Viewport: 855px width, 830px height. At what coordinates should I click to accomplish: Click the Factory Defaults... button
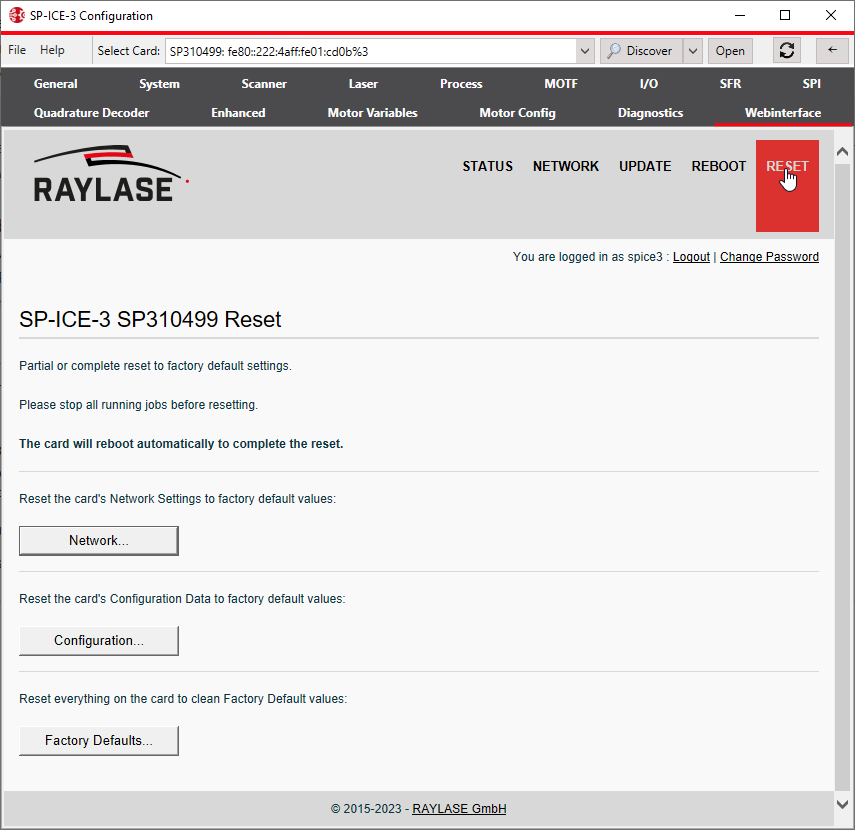(99, 741)
